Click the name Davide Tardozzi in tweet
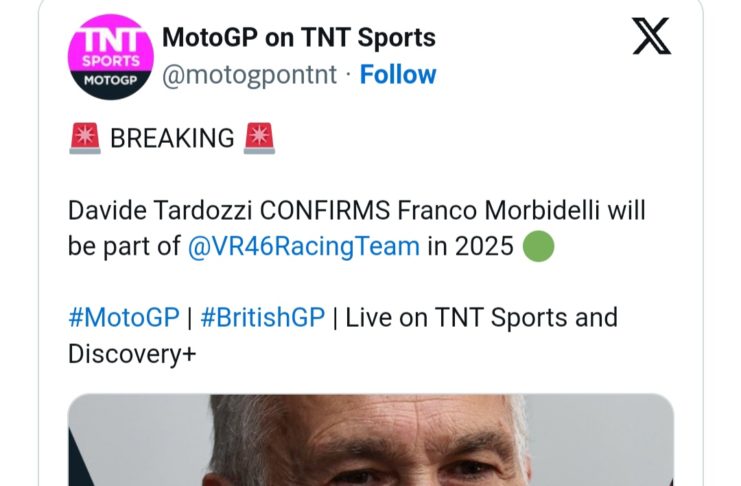 click(x=160, y=211)
